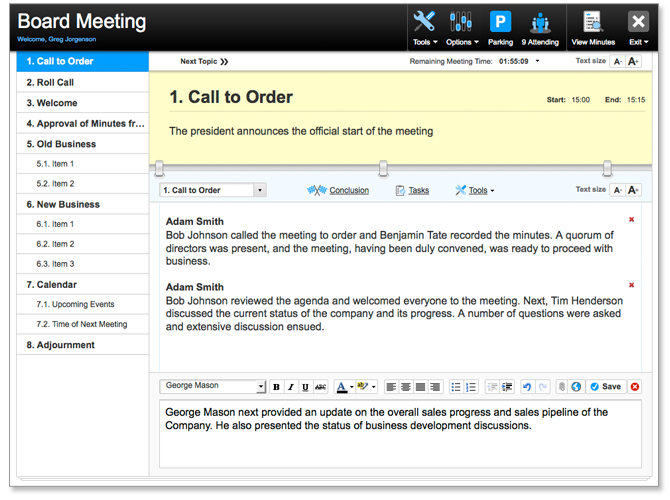Image resolution: width=670 pixels, height=500 pixels.
Task: Open the George Mason speaker dropdown
Action: [261, 387]
